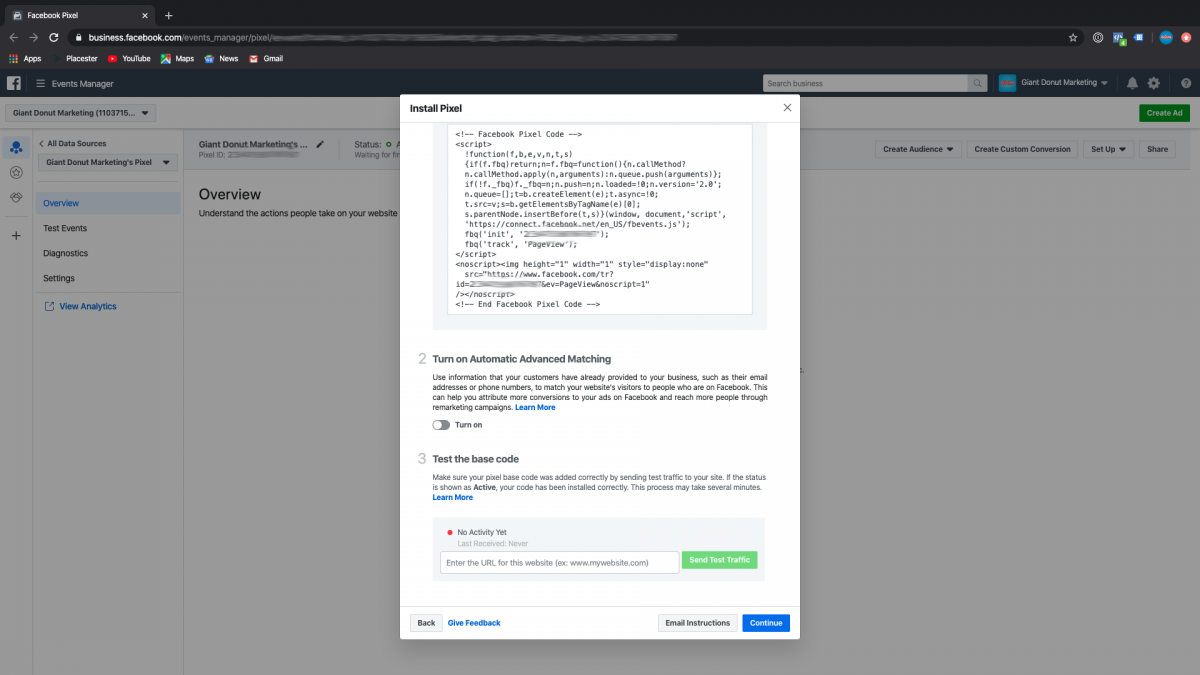Open the Gmail bookmark
Viewport: 1200px width, 675px height.
click(266, 59)
